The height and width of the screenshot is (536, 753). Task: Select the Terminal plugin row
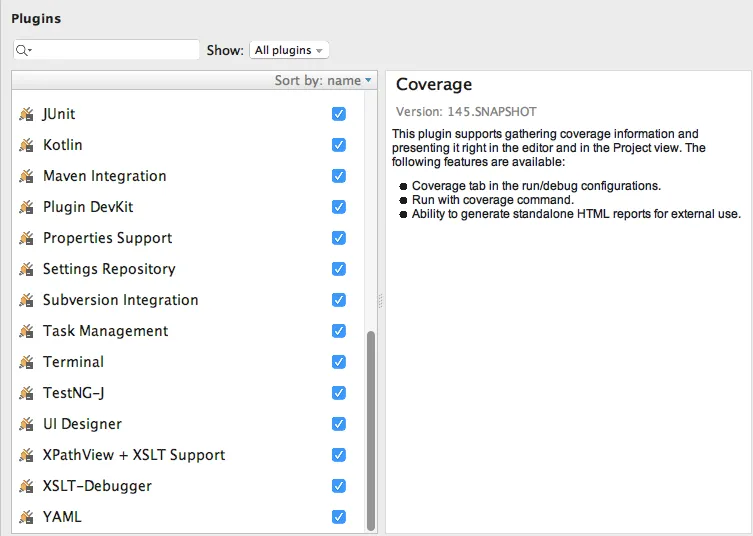tap(188, 362)
